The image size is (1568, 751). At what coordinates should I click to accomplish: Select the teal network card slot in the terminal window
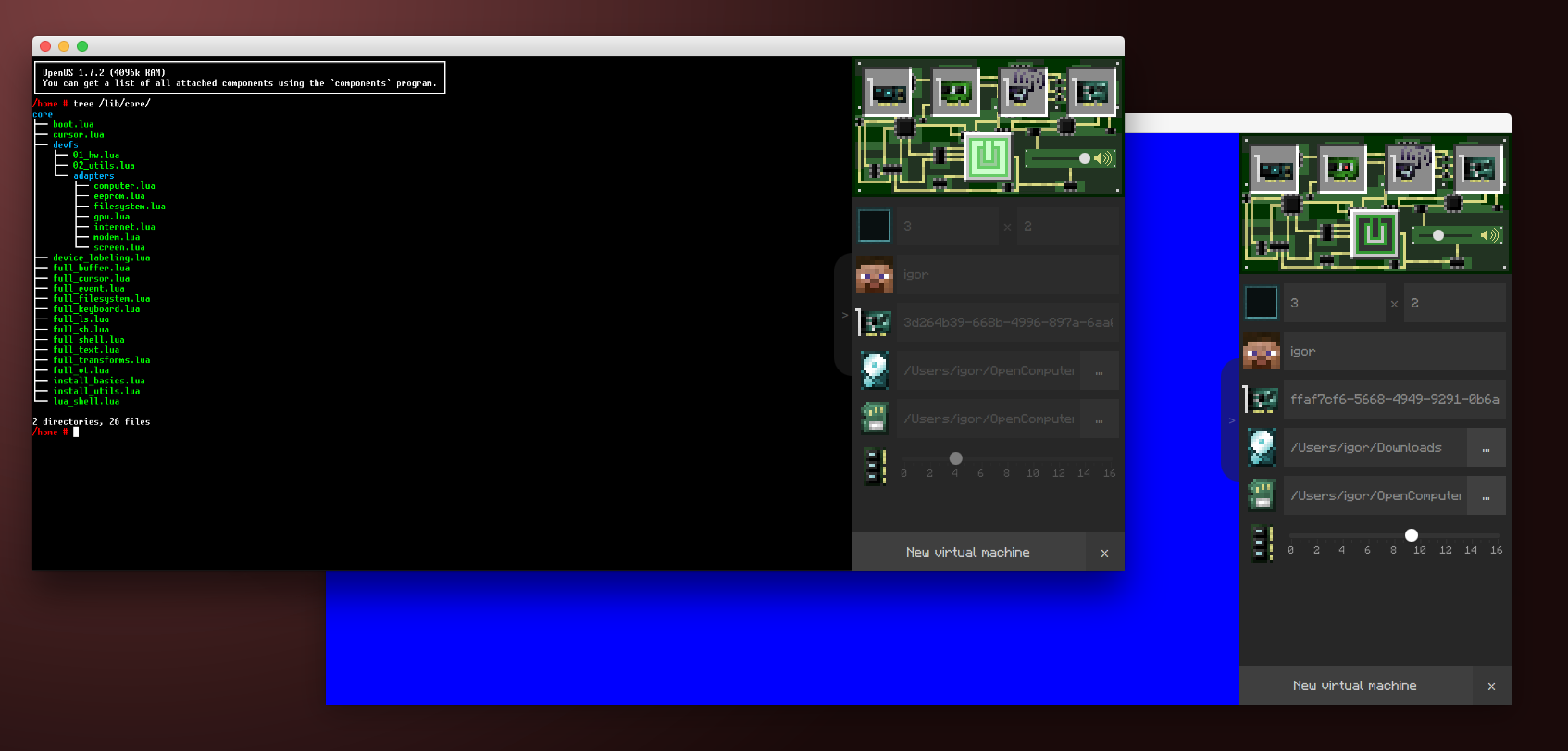point(1092,92)
